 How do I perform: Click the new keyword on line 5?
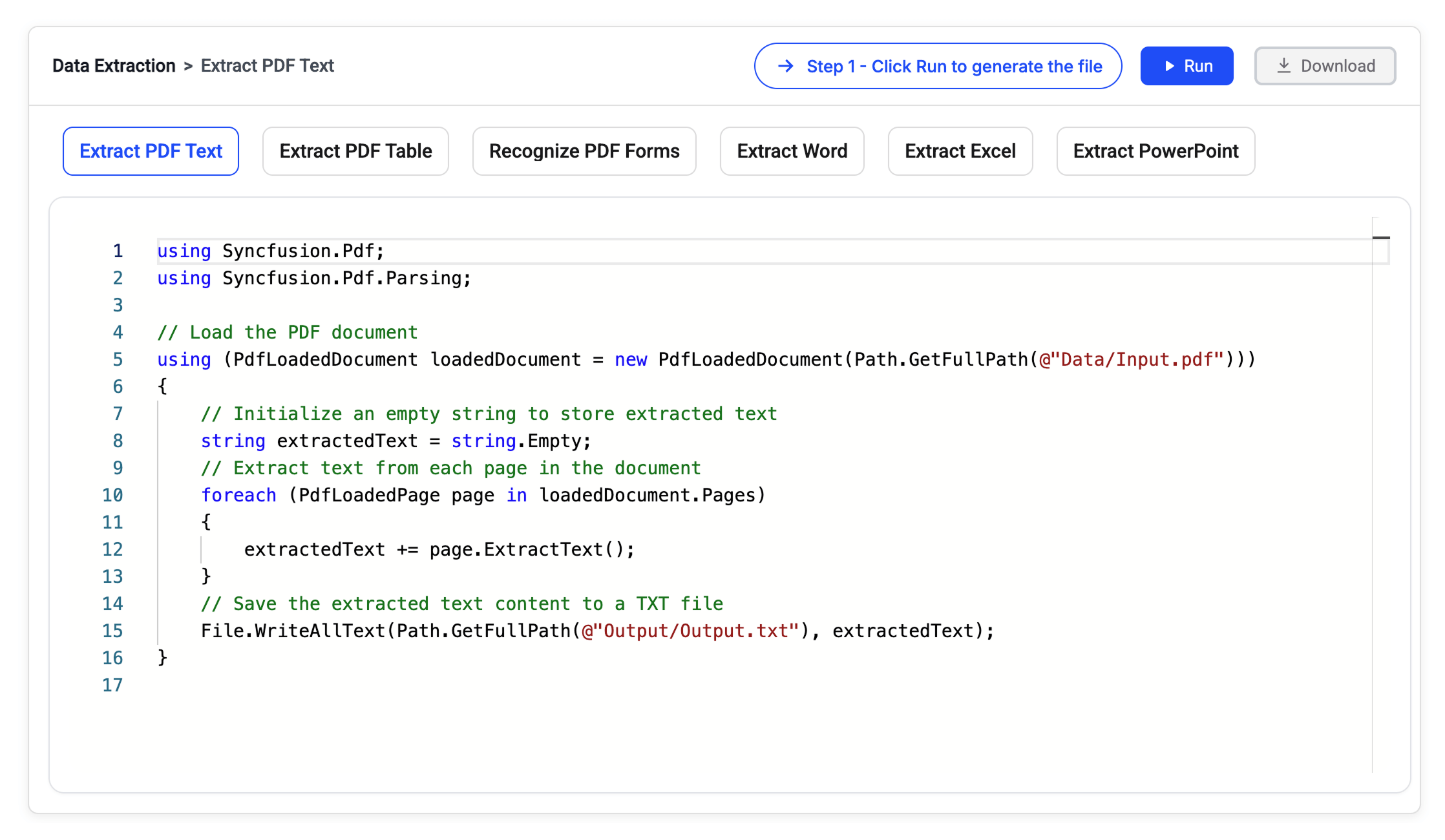631,359
